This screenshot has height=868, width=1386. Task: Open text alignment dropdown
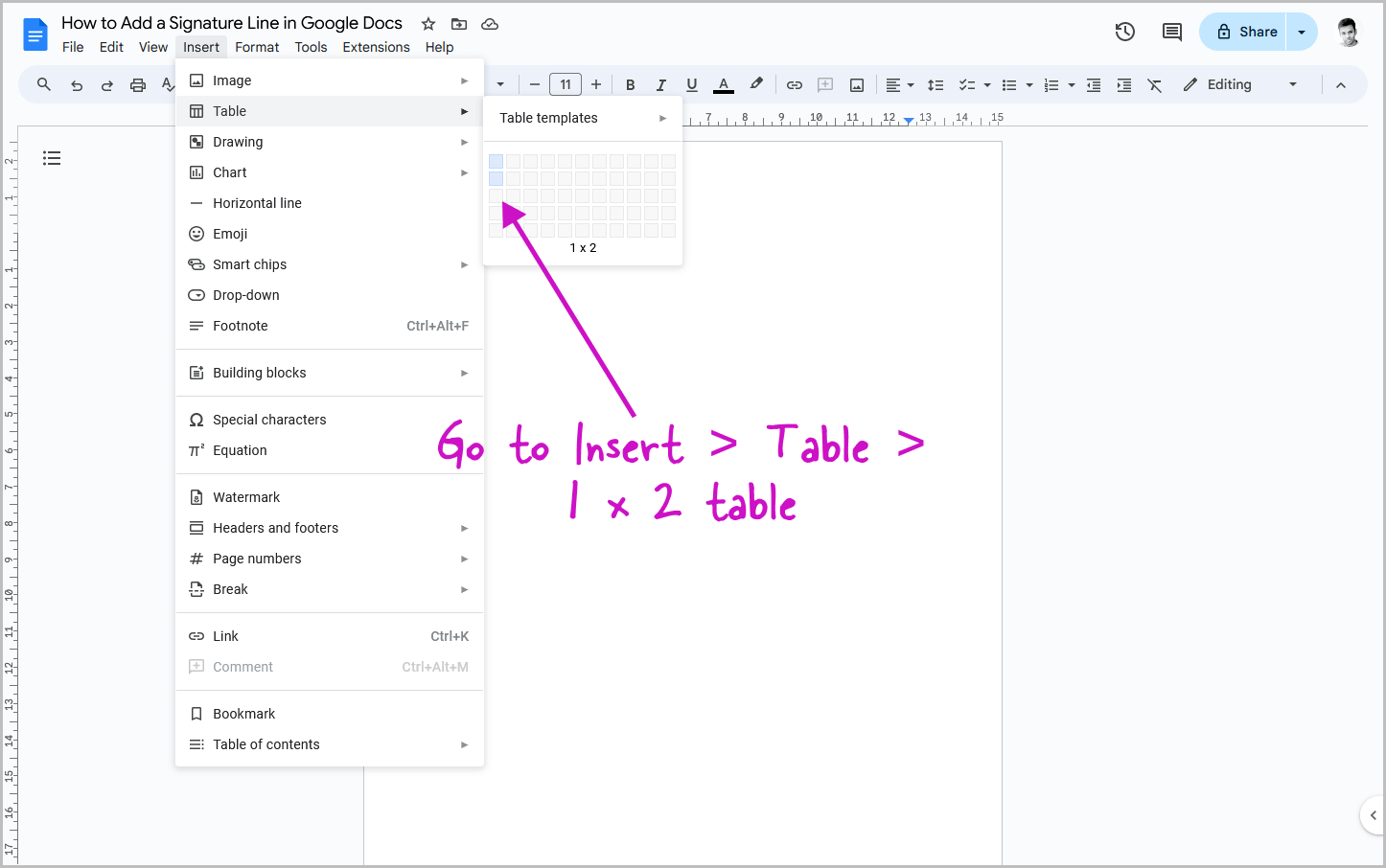(899, 84)
